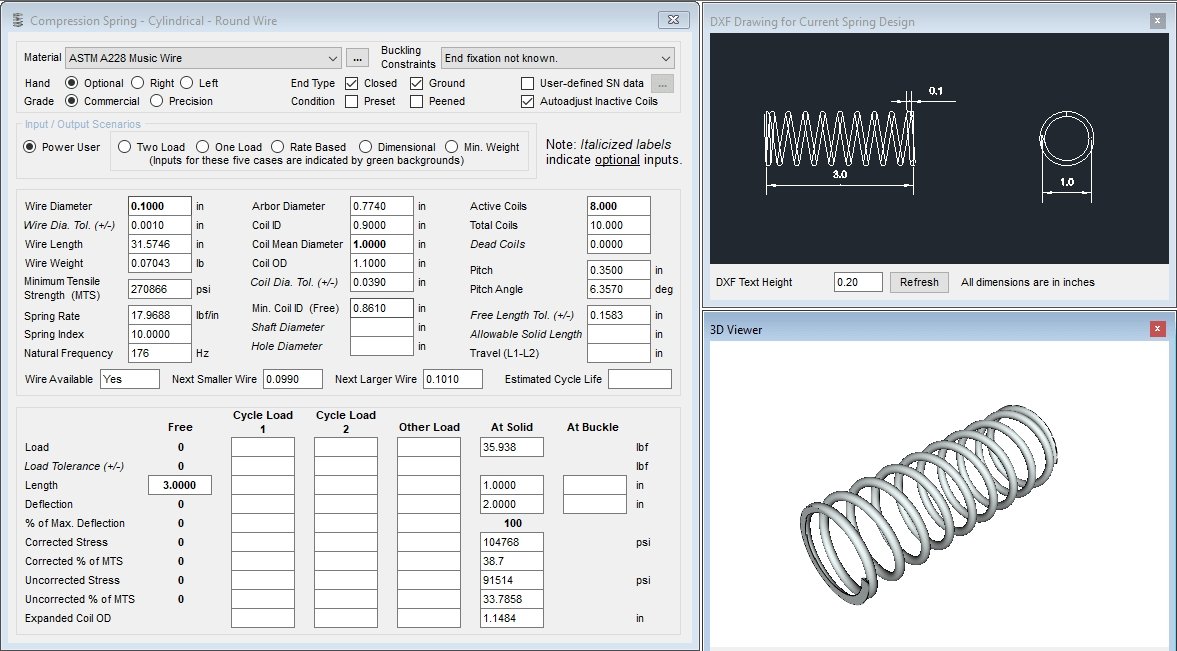This screenshot has width=1177, height=651.
Task: Click the Free Length input field
Action: click(180, 485)
